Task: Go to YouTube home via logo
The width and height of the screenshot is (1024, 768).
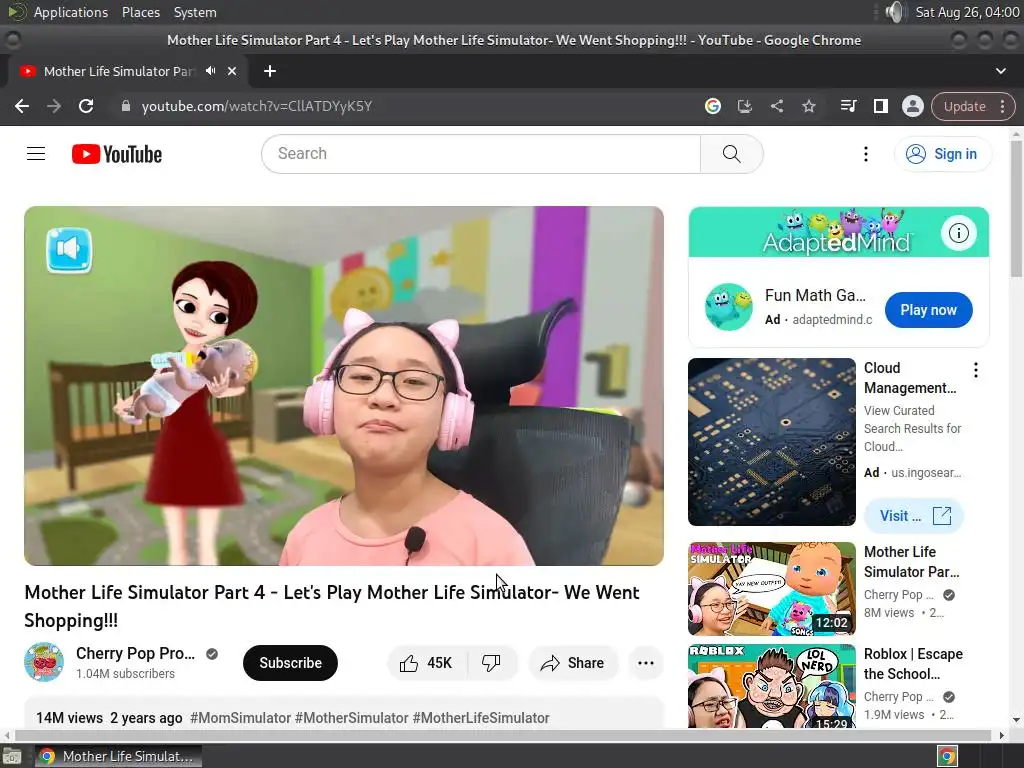Action: point(117,154)
